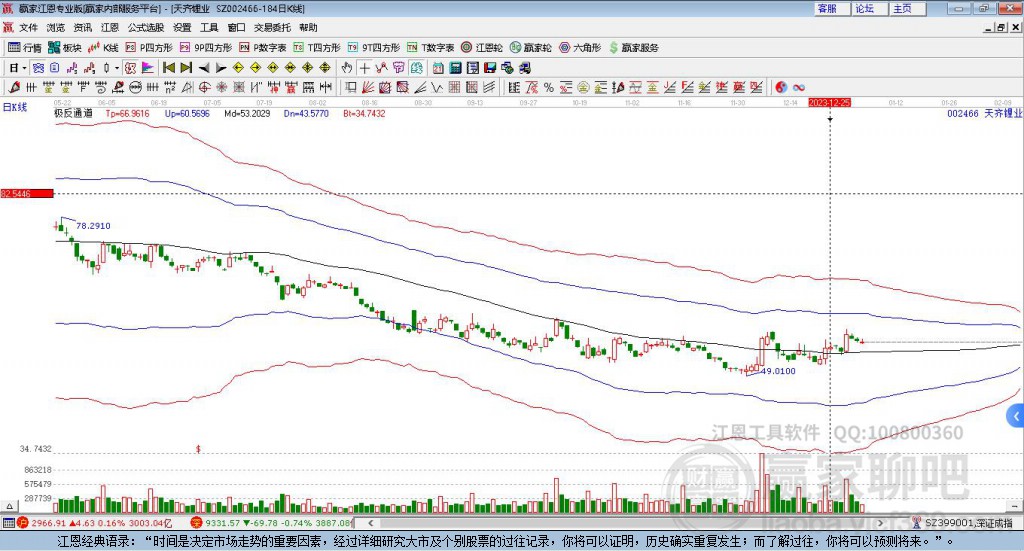Image resolution: width=1024 pixels, height=551 pixels.
Task: Open 赢家服务 with the dollar icon
Action: [x=634, y=47]
